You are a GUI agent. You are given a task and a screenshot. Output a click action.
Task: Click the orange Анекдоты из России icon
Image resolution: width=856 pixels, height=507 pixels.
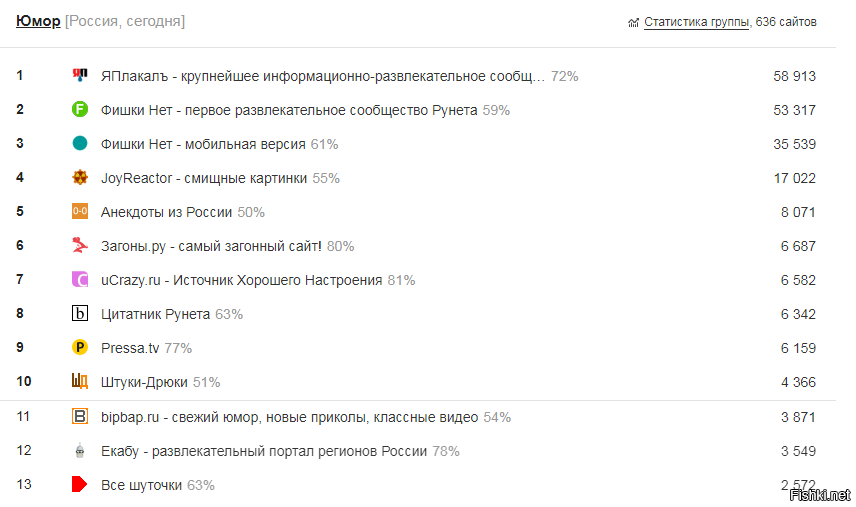pos(80,211)
